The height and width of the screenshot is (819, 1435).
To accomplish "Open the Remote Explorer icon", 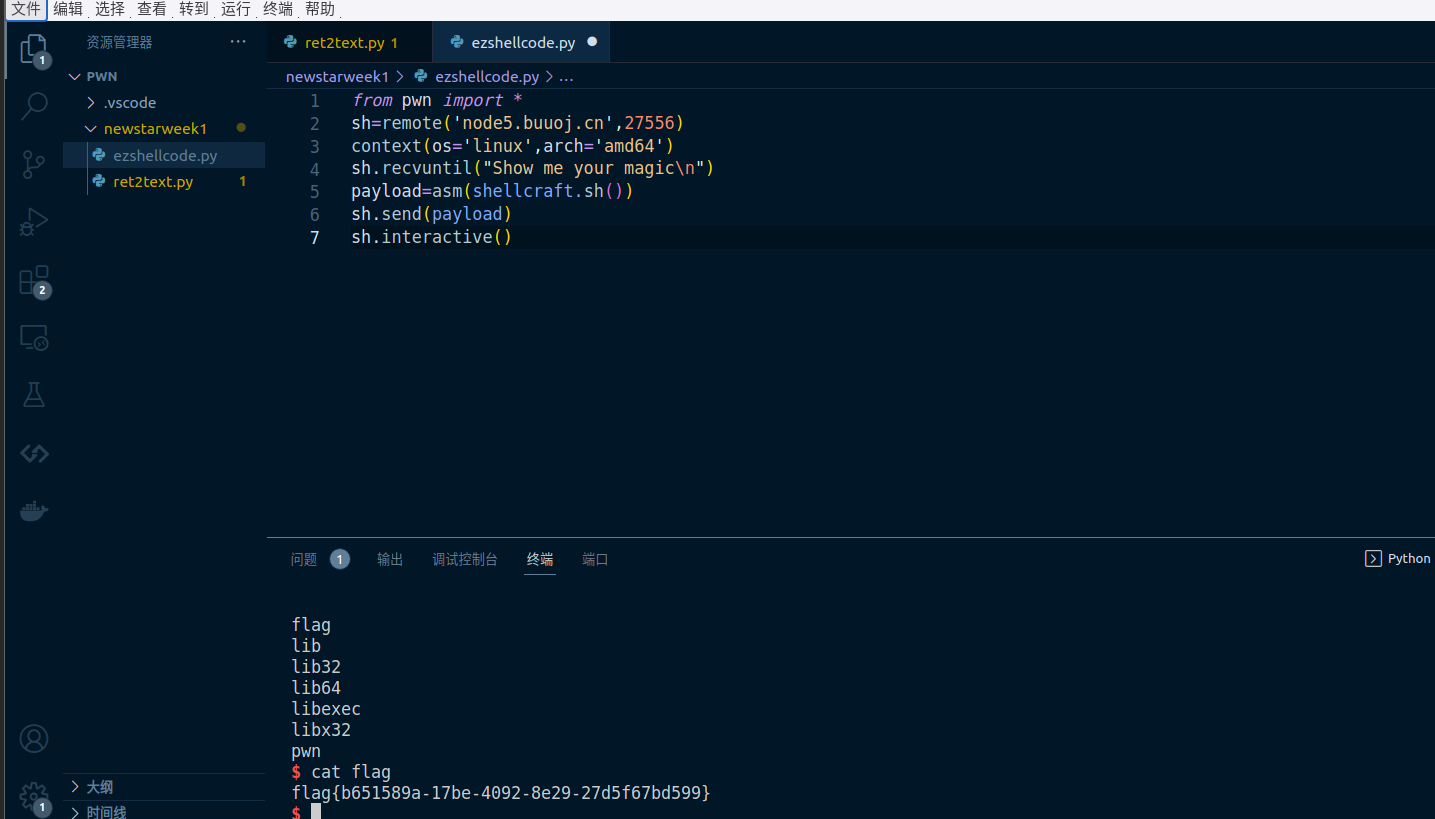I will 34,338.
